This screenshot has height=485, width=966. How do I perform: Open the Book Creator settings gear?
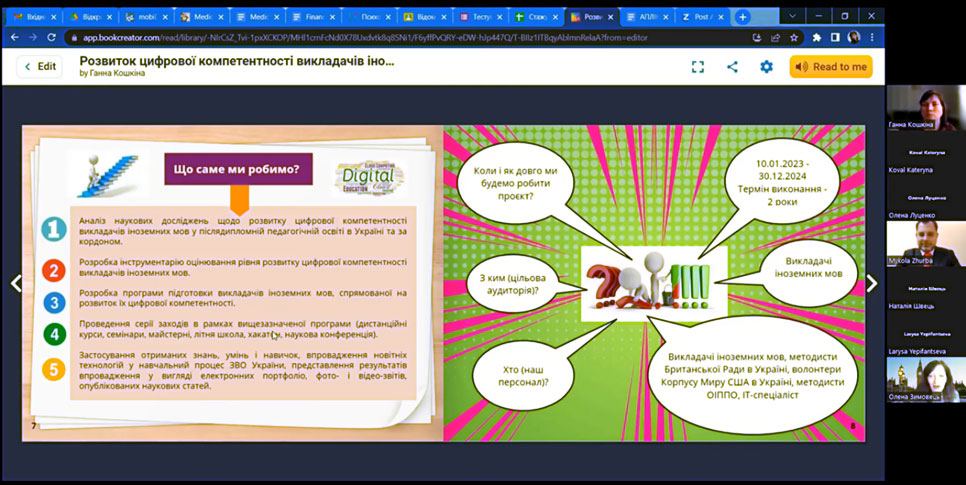[766, 67]
